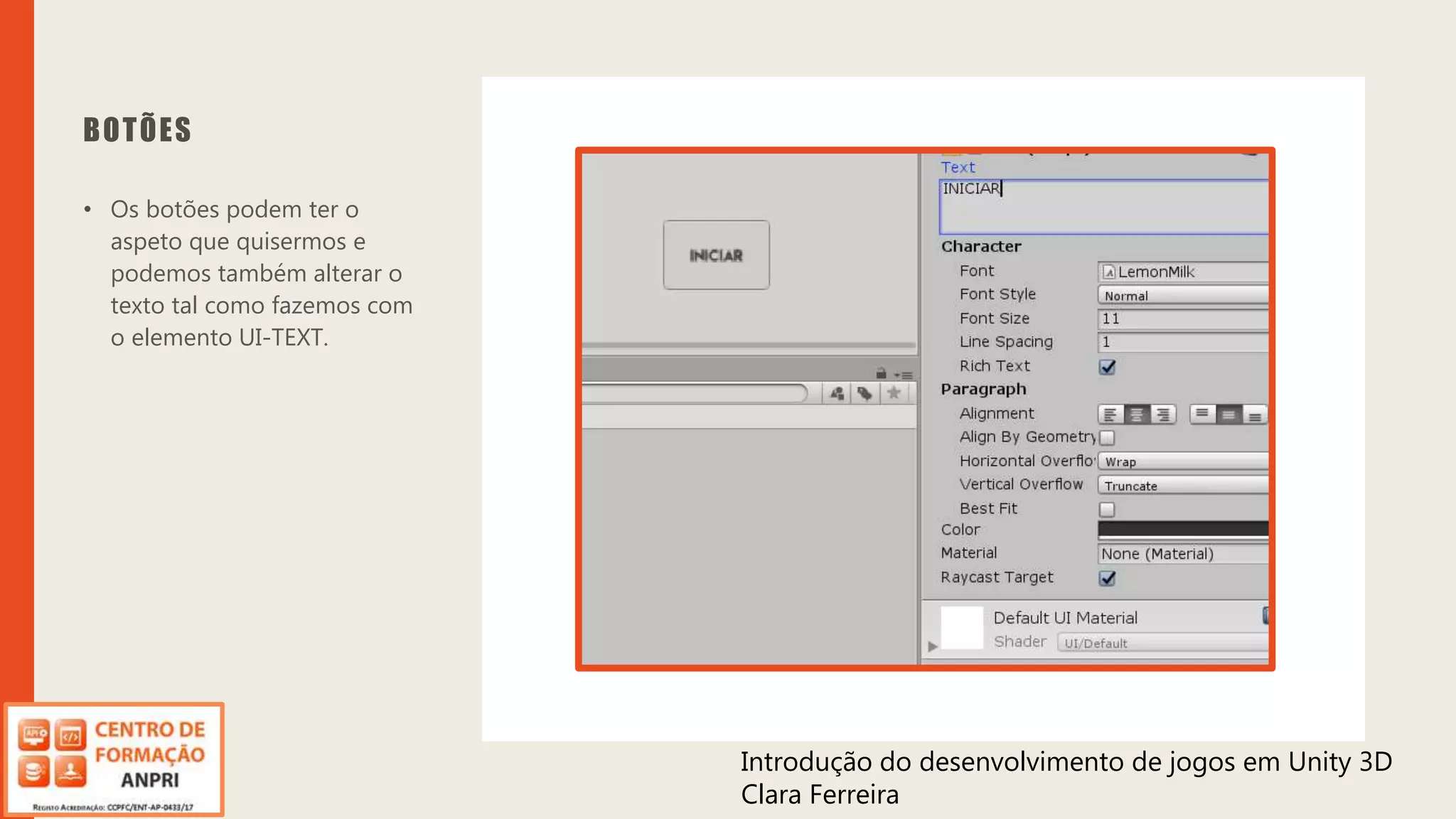
Task: Click the Font Size field
Action: 1183,318
